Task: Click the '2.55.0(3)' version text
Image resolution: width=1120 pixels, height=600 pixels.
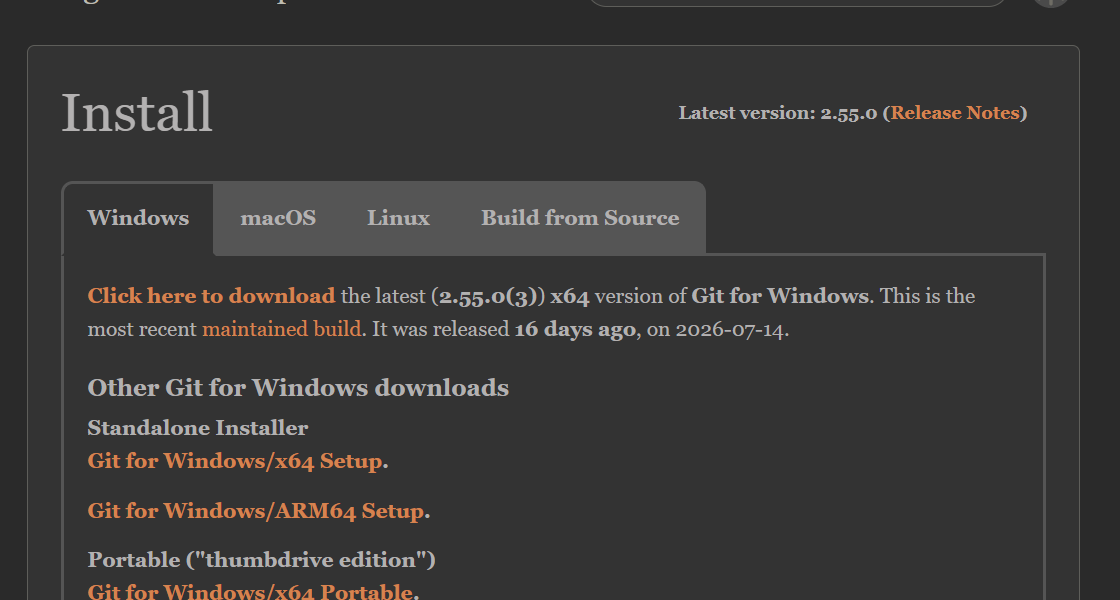Action: click(x=488, y=296)
